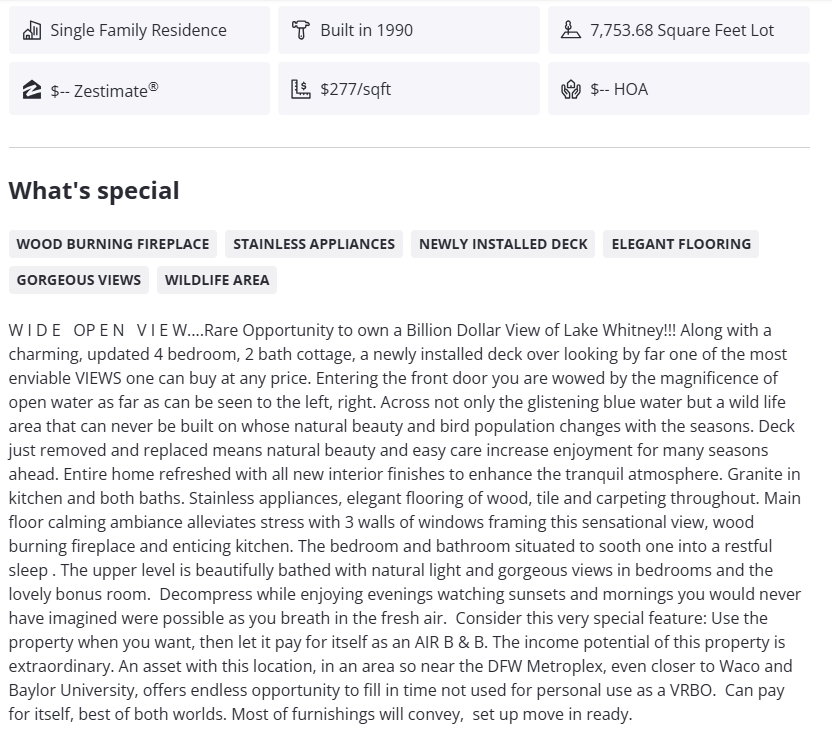The width and height of the screenshot is (832, 732).
Task: Click the Newly Installed Deck tag
Action: 503,244
